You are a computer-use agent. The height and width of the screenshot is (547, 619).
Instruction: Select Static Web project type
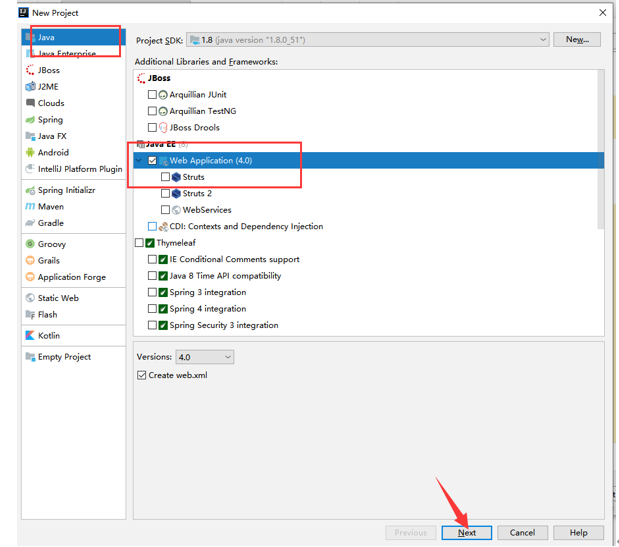pyautogui.click(x=73, y=298)
